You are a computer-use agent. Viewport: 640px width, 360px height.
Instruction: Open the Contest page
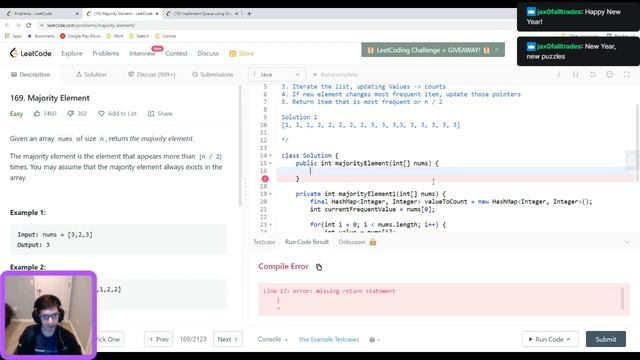click(176, 53)
